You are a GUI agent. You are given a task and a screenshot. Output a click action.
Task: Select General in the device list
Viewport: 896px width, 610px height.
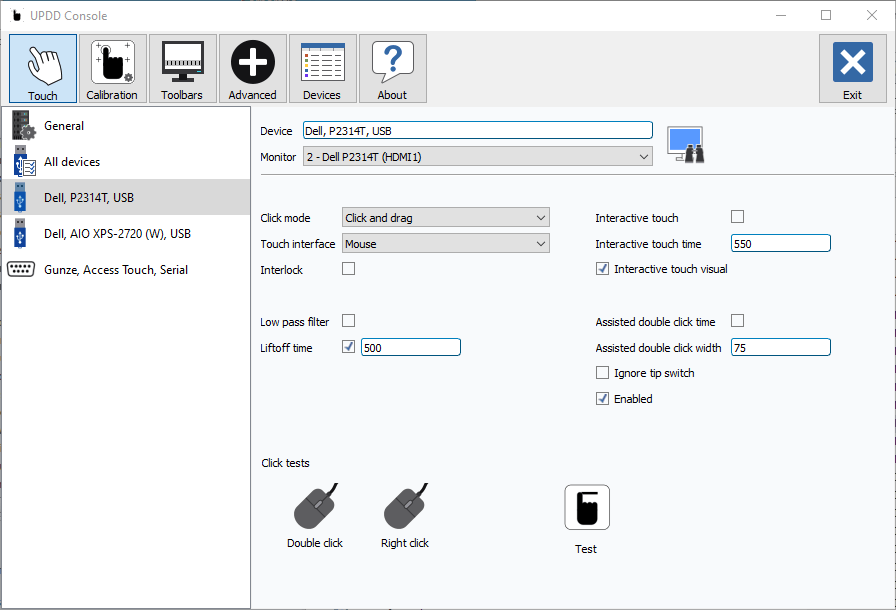(126, 126)
